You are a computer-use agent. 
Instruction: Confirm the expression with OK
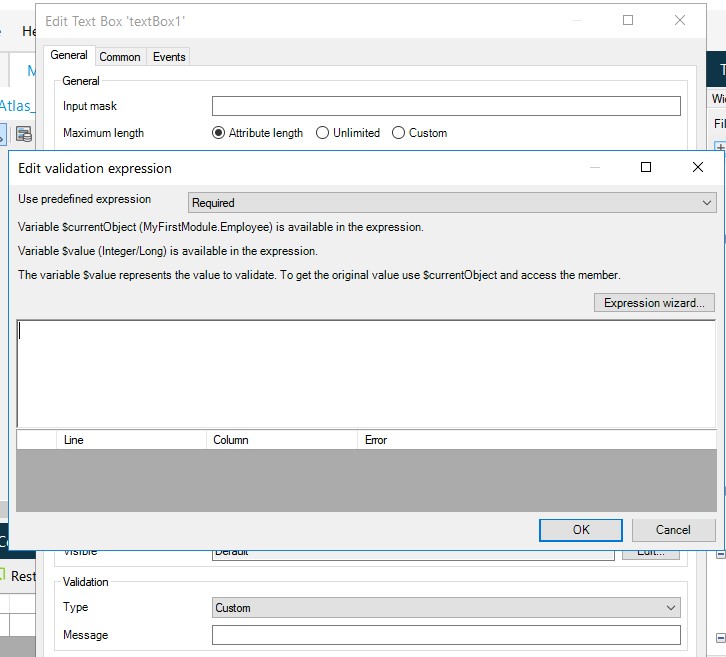[580, 530]
